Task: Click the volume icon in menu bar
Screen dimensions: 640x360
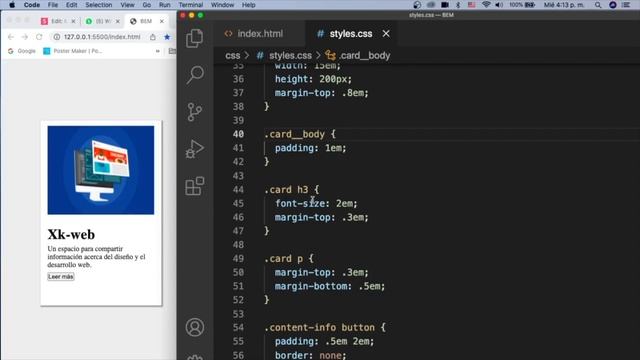Action: [x=499, y=5]
